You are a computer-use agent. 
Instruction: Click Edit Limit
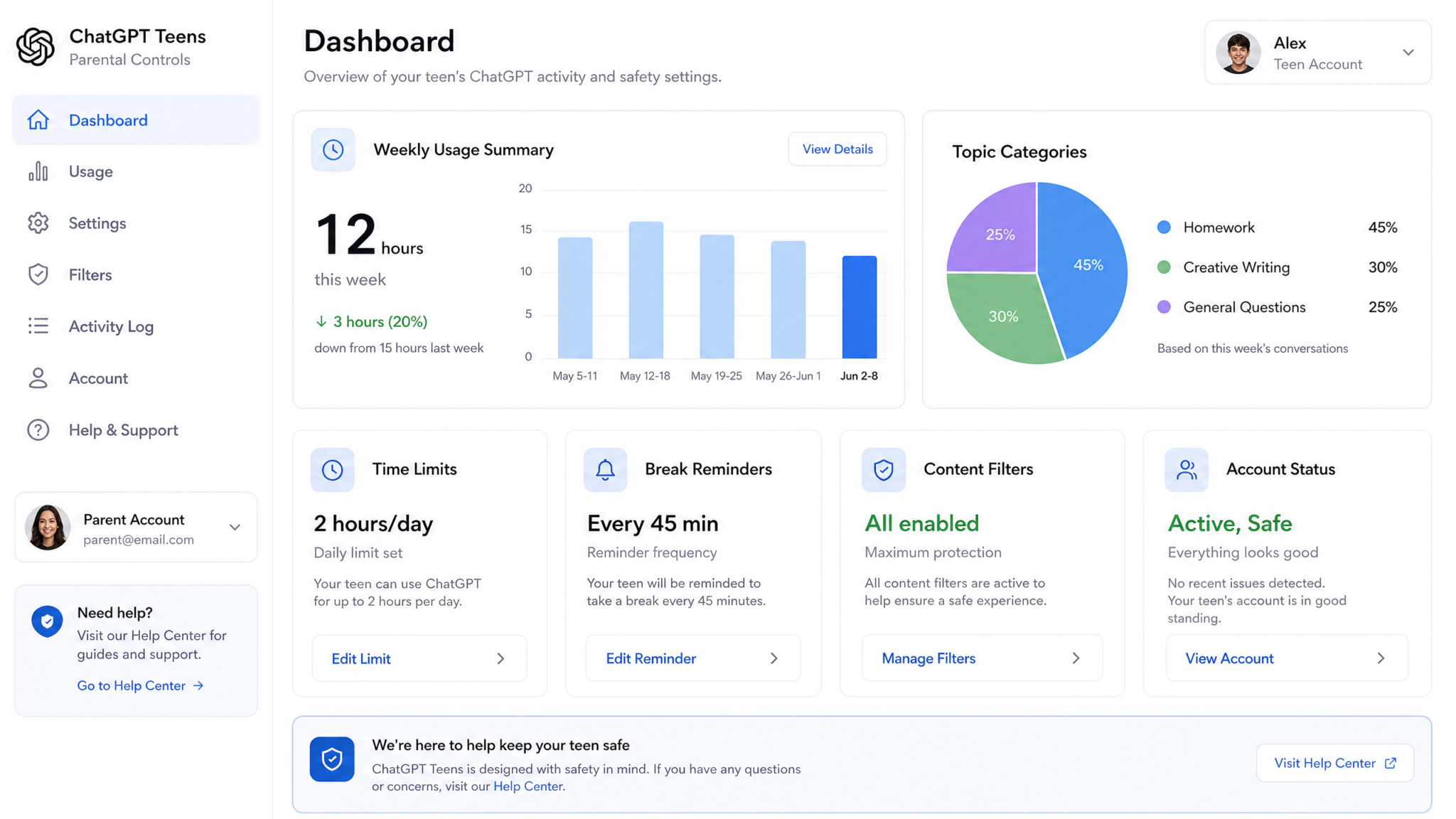click(419, 658)
